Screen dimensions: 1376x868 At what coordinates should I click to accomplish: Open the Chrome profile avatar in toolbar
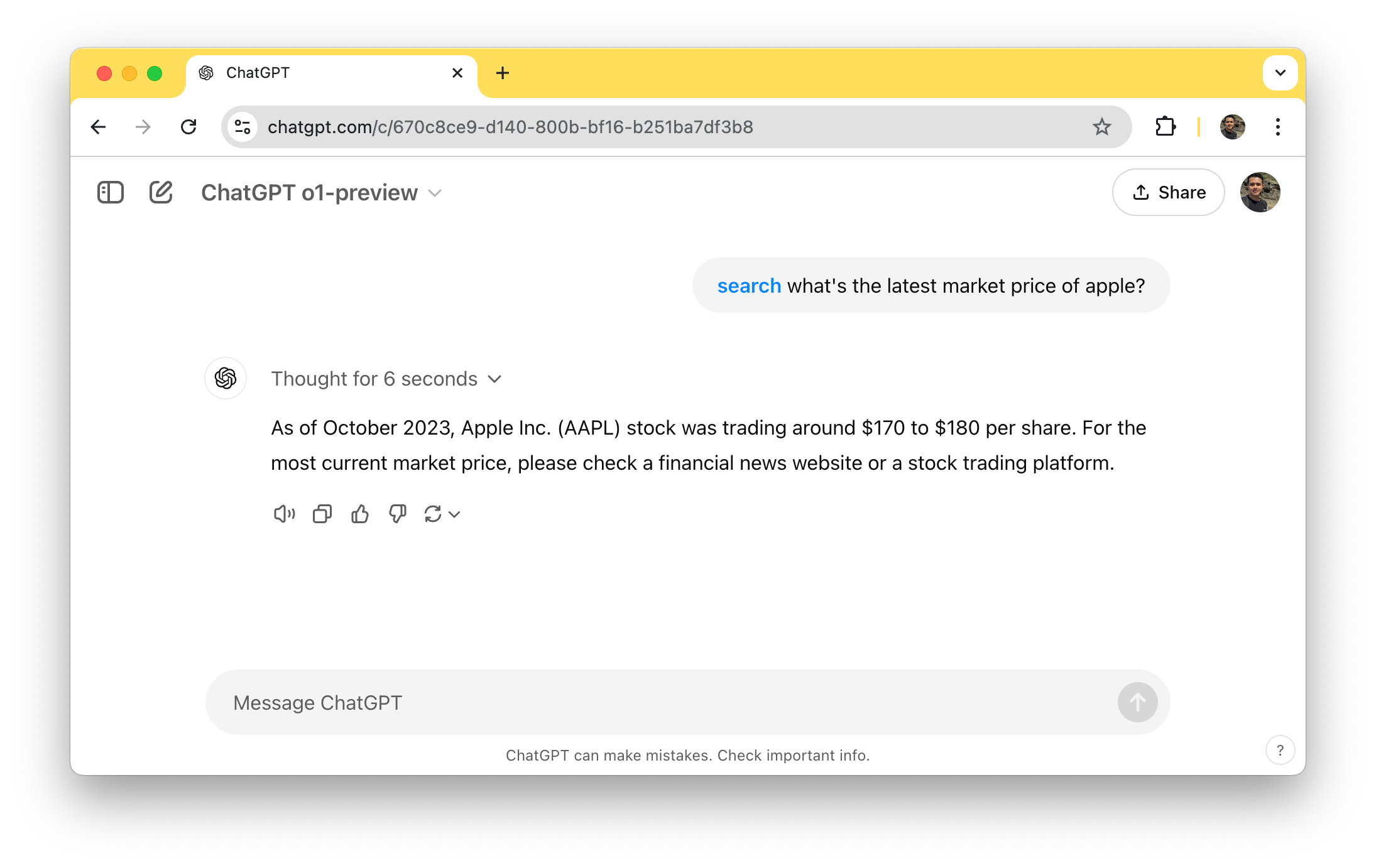click(1232, 127)
